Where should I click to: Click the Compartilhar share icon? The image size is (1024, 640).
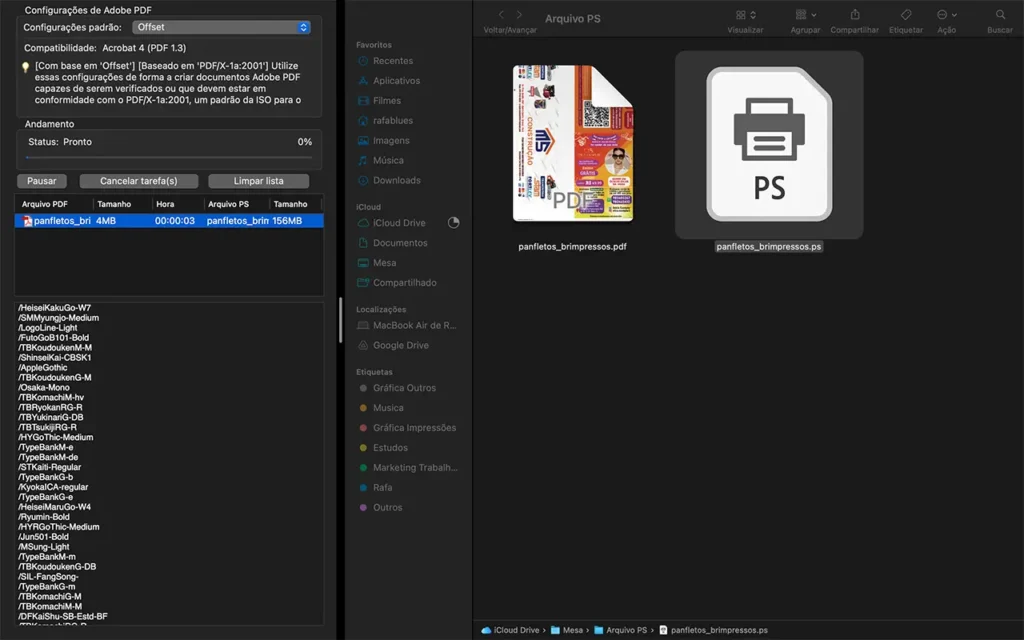[854, 14]
